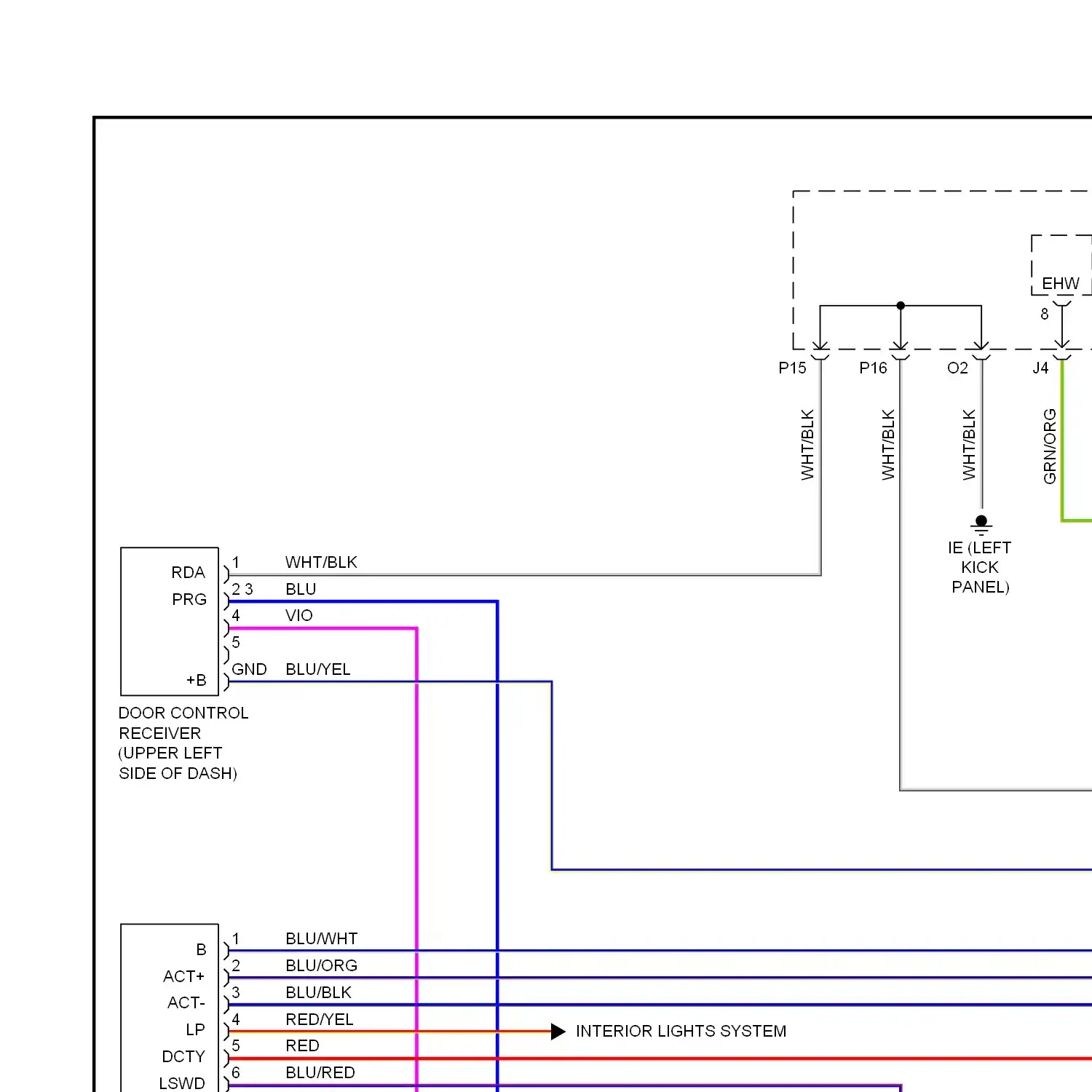
Task: Click the WHT/BLK vertical label under P16
Action: 888,445
